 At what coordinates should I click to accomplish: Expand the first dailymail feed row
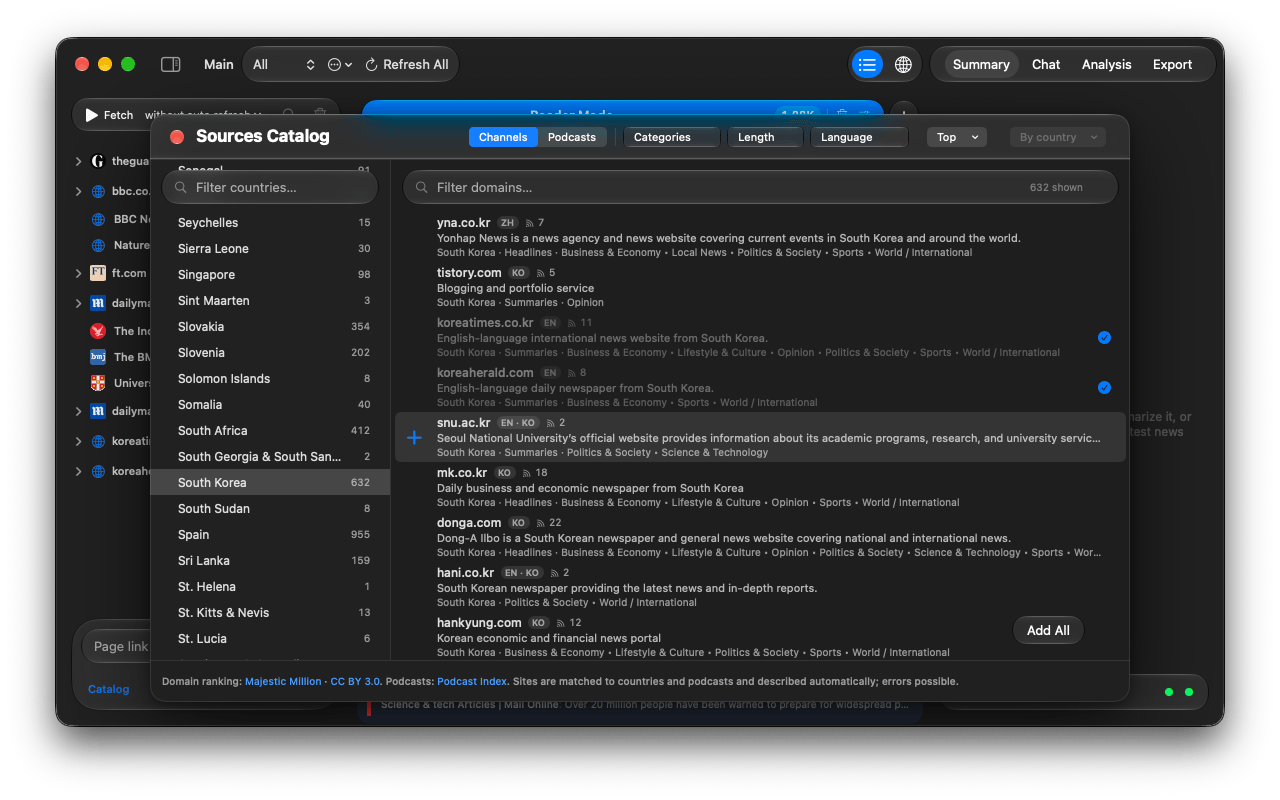click(79, 303)
